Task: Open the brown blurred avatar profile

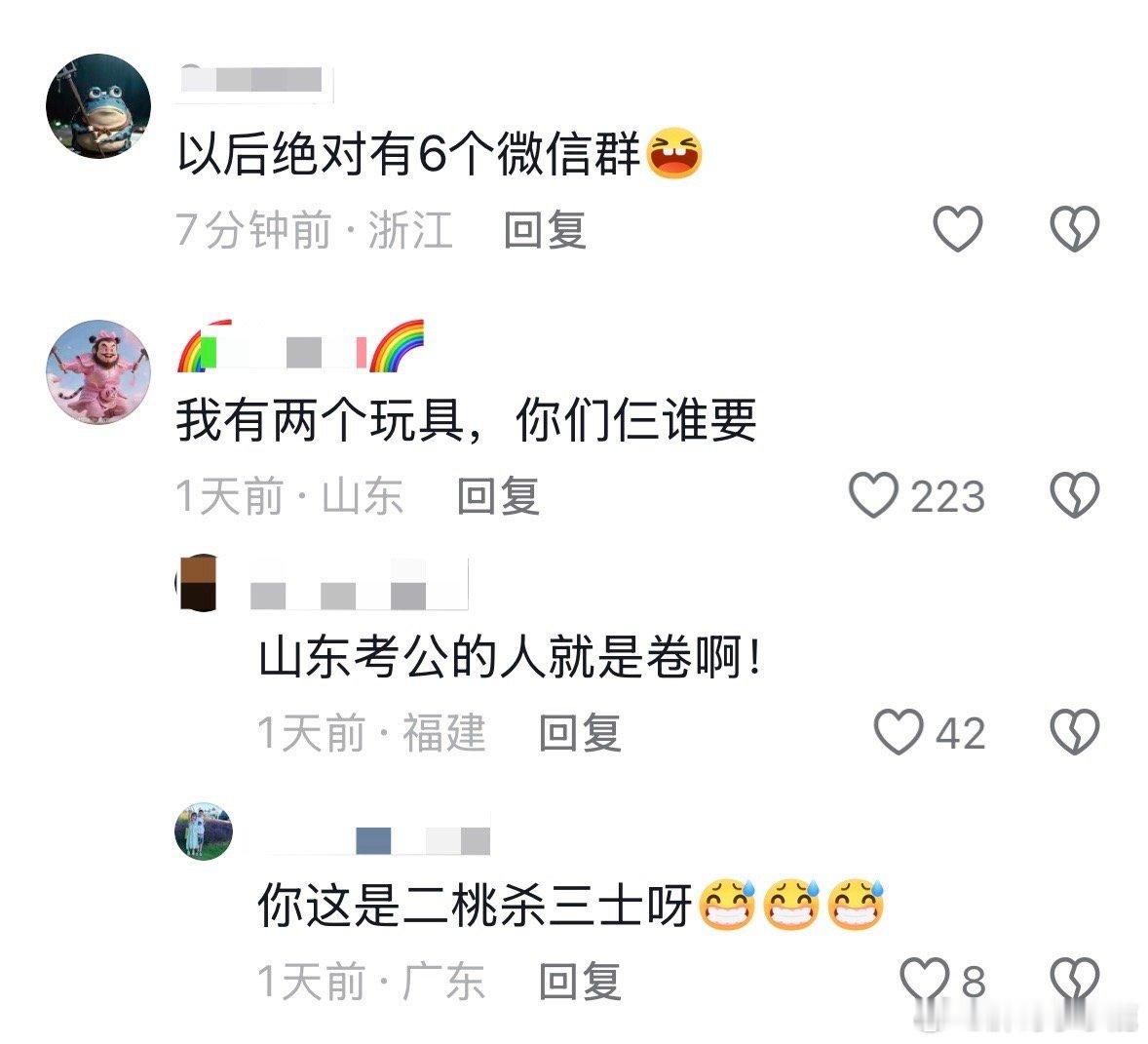Action: pos(198,582)
